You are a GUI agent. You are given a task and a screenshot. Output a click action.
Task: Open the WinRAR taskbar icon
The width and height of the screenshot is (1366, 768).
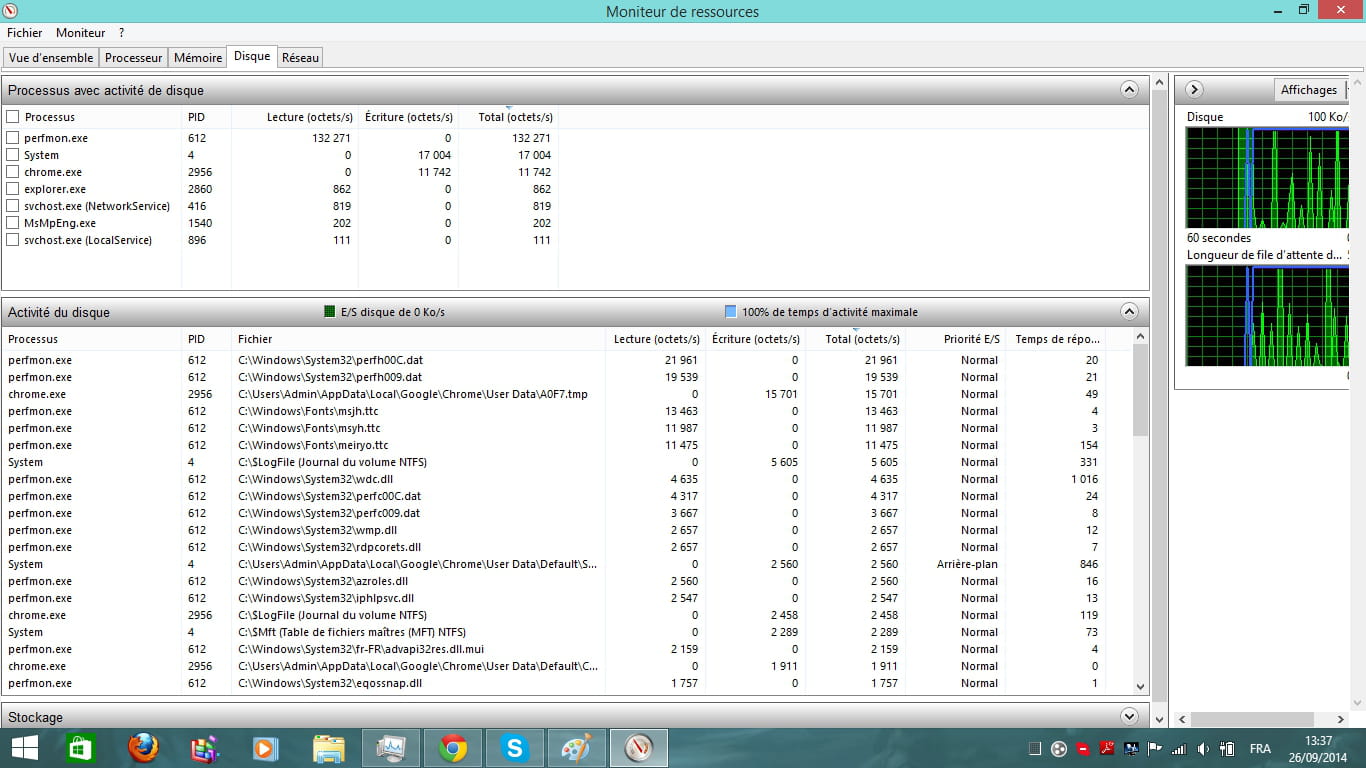(x=205, y=748)
